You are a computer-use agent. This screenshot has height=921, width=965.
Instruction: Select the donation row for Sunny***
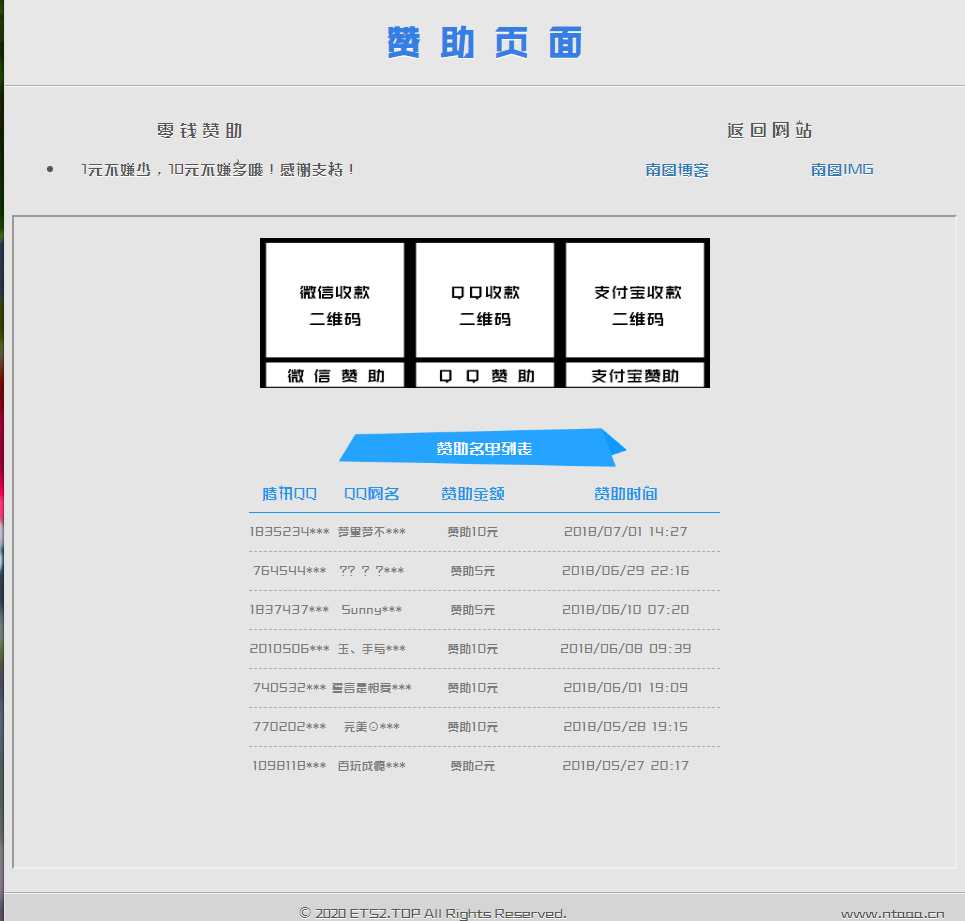[x=483, y=609]
